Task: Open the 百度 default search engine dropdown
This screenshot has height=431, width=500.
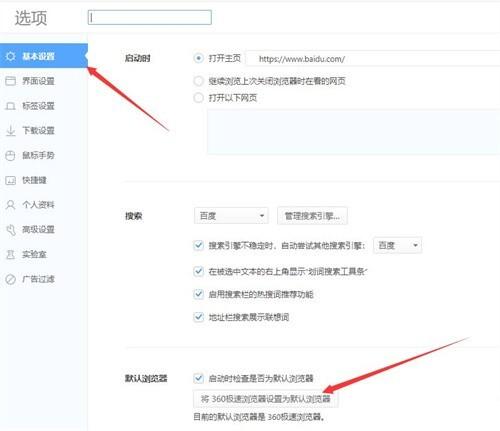Action: coord(231,216)
